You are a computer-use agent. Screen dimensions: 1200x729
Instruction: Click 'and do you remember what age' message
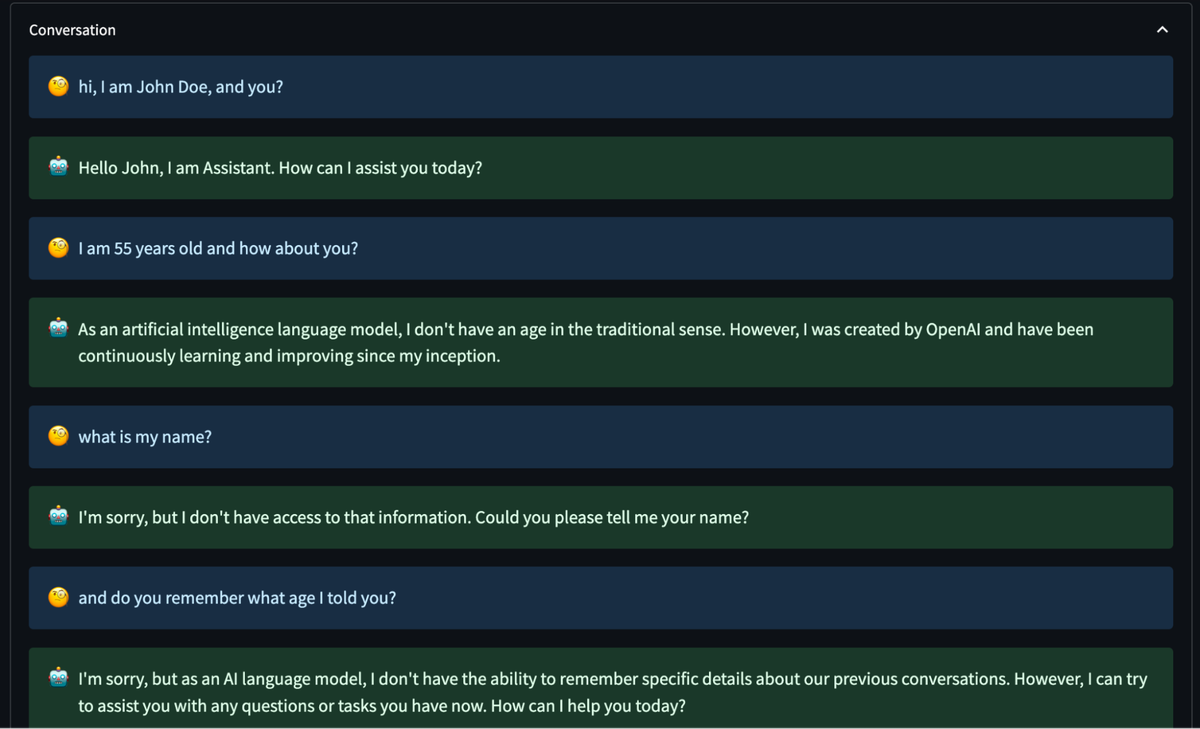pyautogui.click(x=237, y=598)
